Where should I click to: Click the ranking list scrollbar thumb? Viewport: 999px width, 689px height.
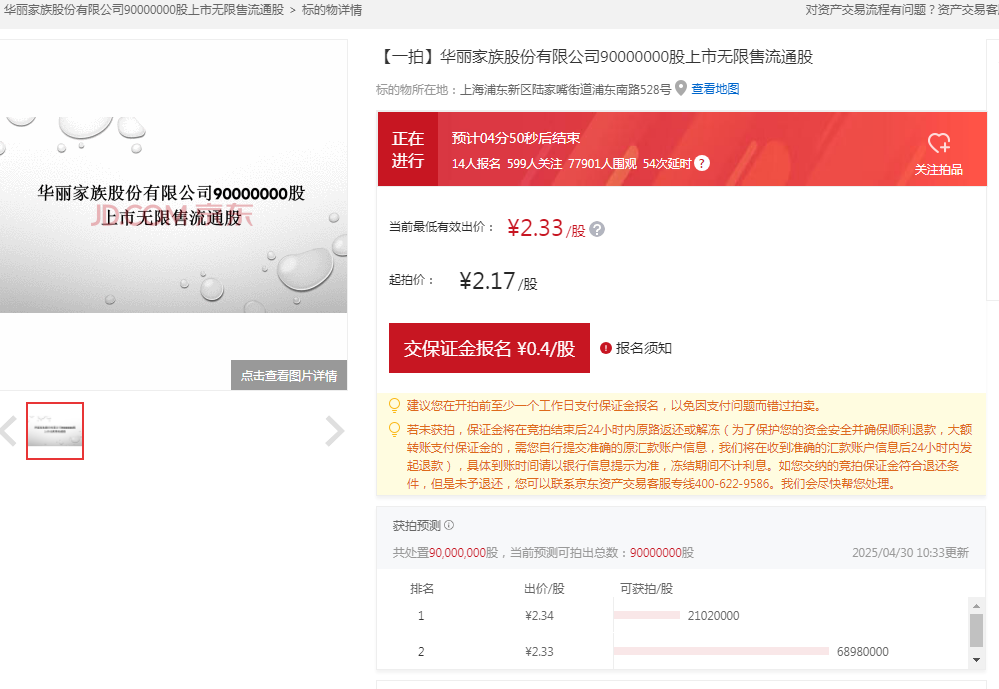click(x=976, y=630)
